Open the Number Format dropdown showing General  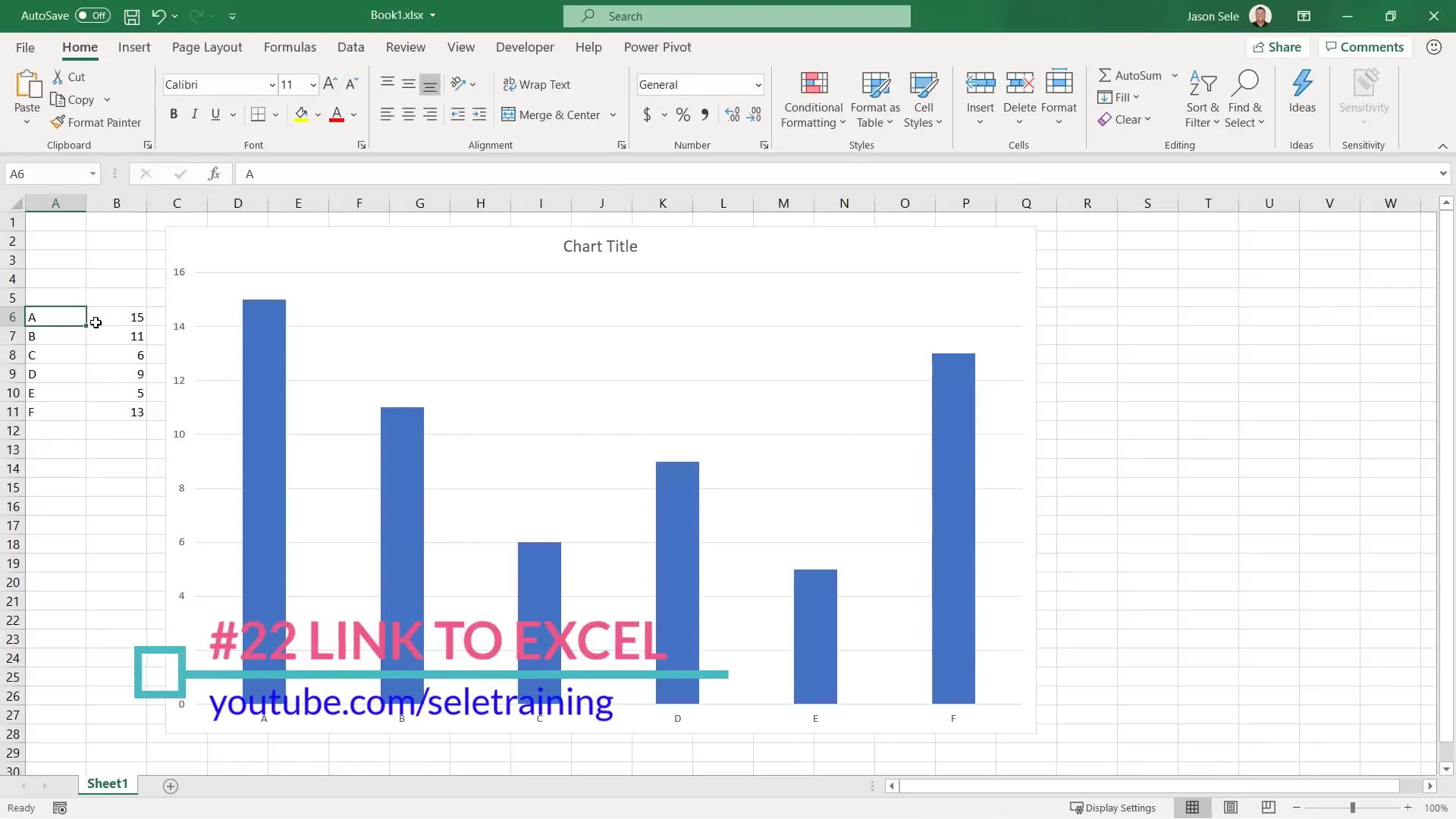(759, 84)
